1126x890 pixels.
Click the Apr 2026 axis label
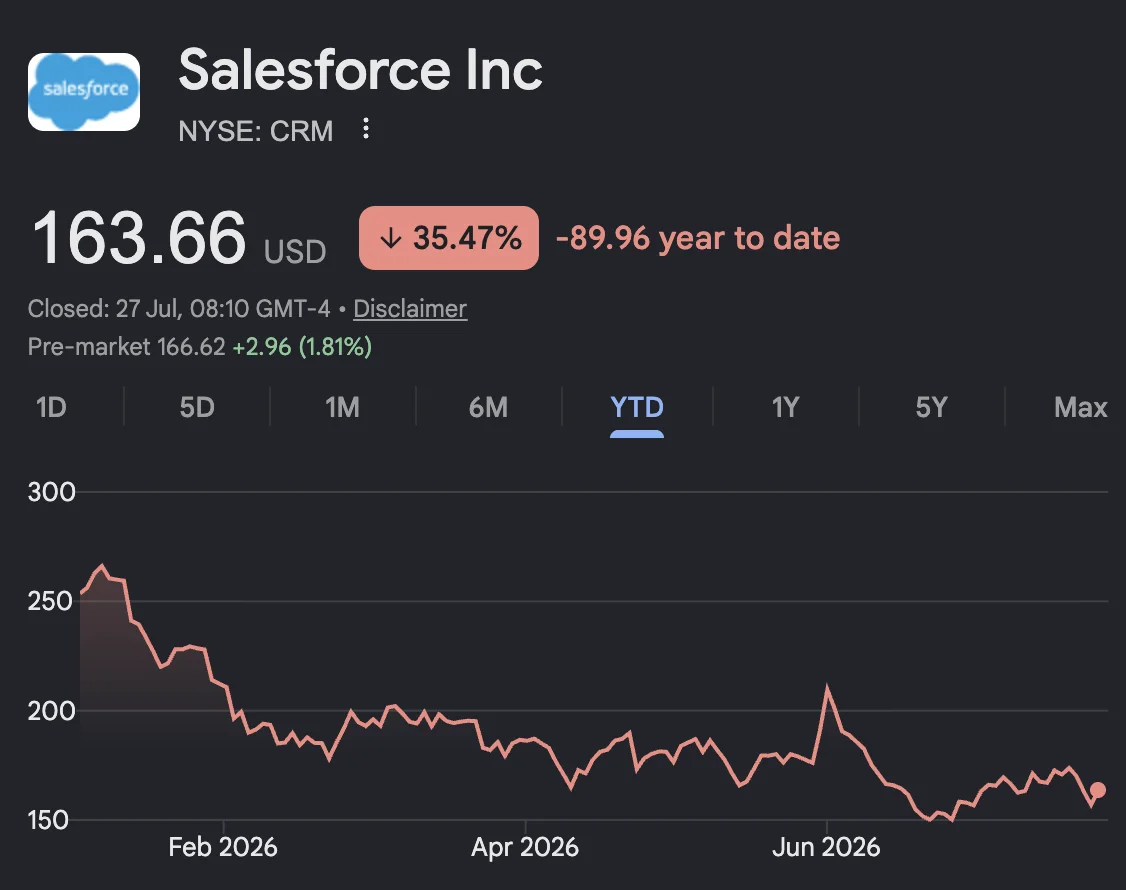pyautogui.click(x=525, y=848)
